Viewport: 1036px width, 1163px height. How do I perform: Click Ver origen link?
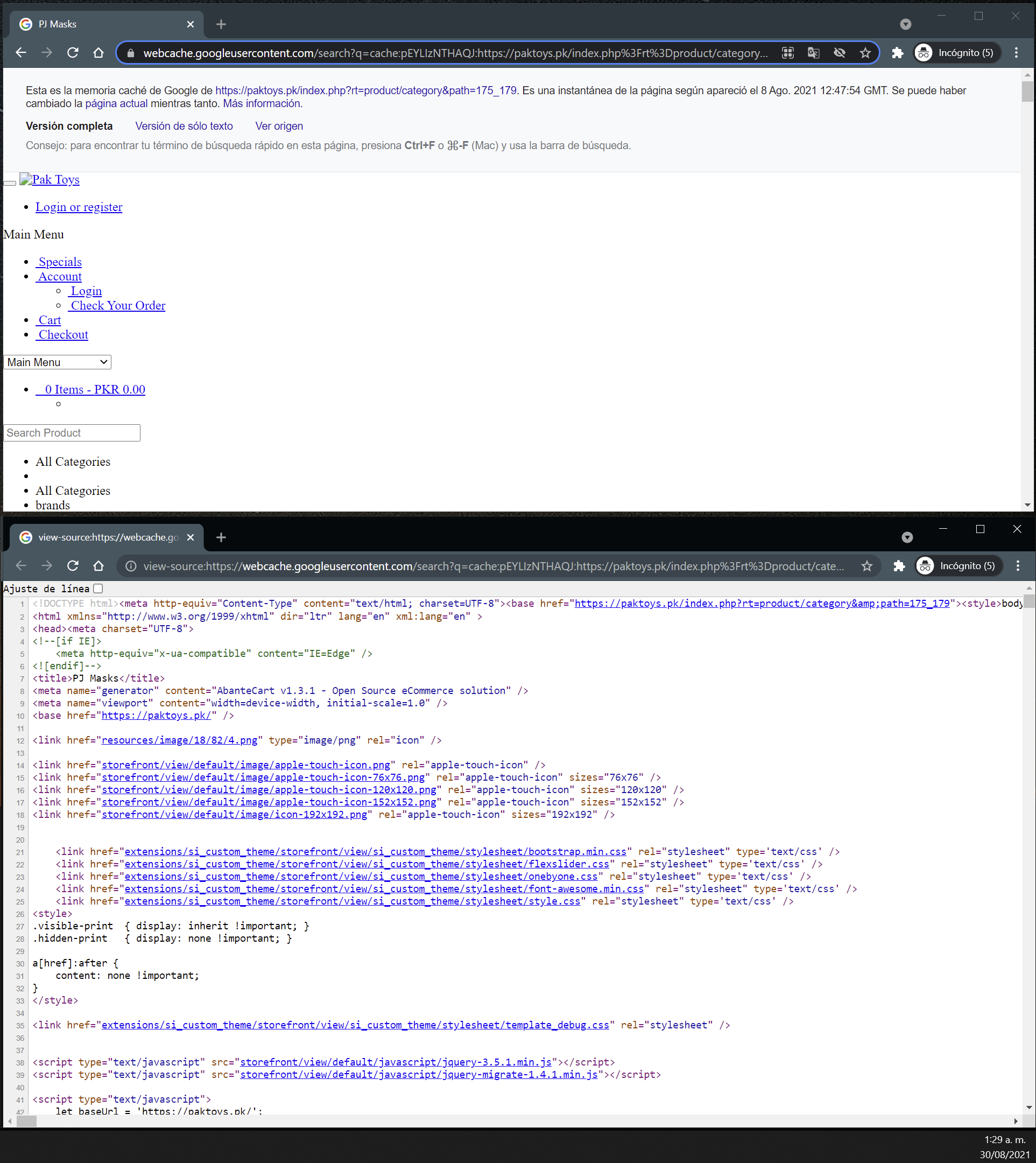pos(279,126)
